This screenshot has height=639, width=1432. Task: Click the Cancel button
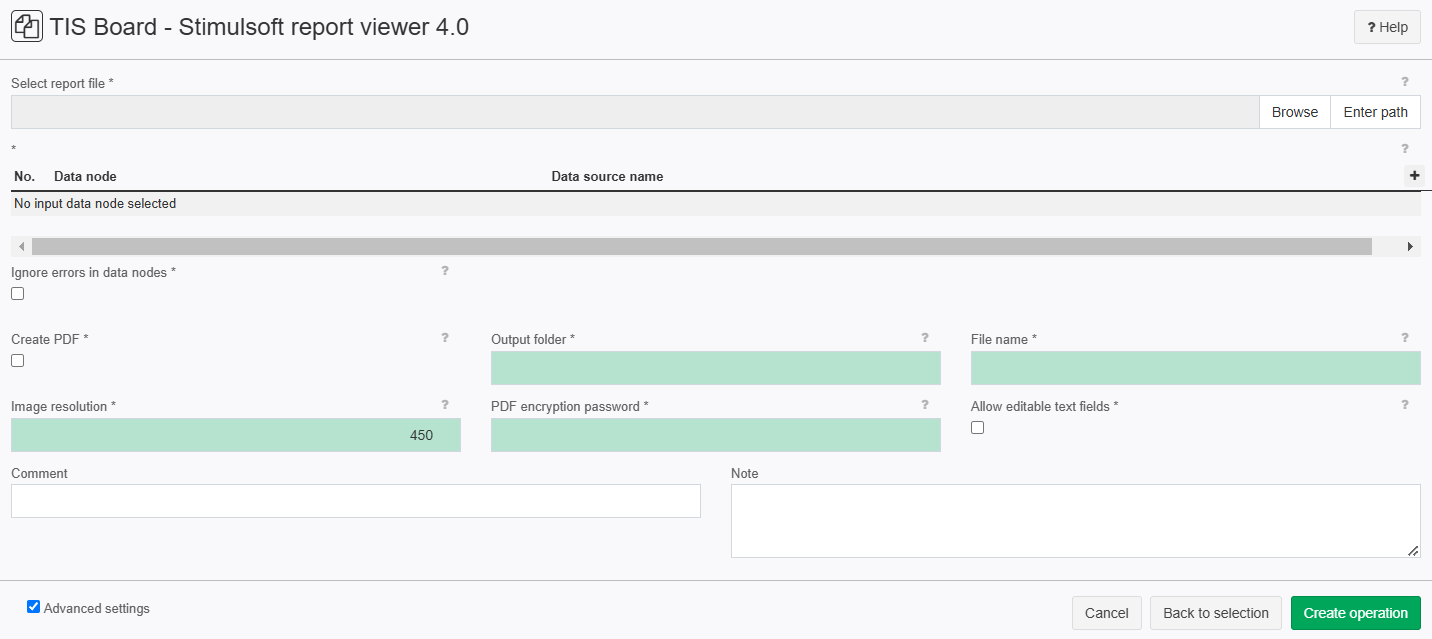click(x=1106, y=613)
